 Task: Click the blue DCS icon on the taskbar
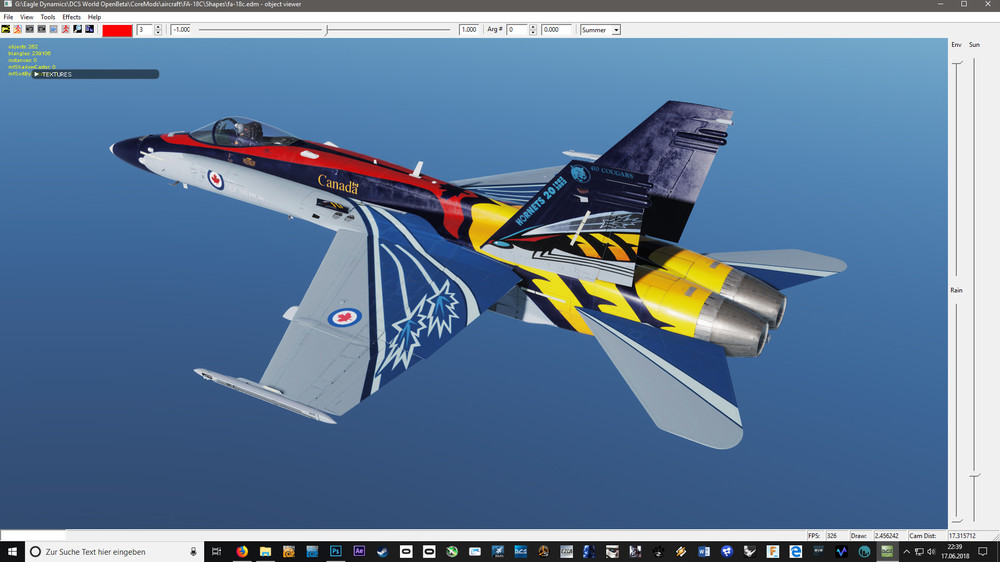coord(521,552)
